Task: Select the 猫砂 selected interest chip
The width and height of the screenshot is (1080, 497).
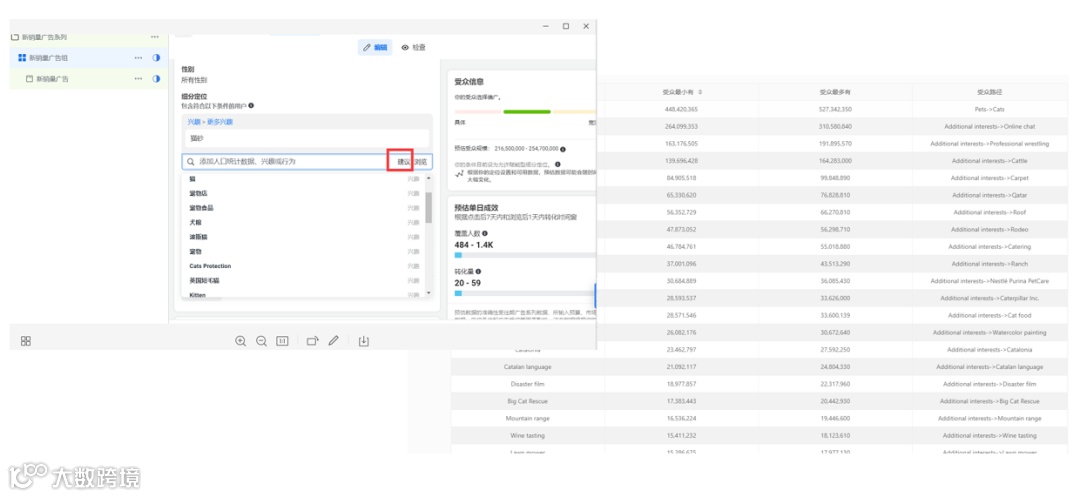Action: (307, 138)
